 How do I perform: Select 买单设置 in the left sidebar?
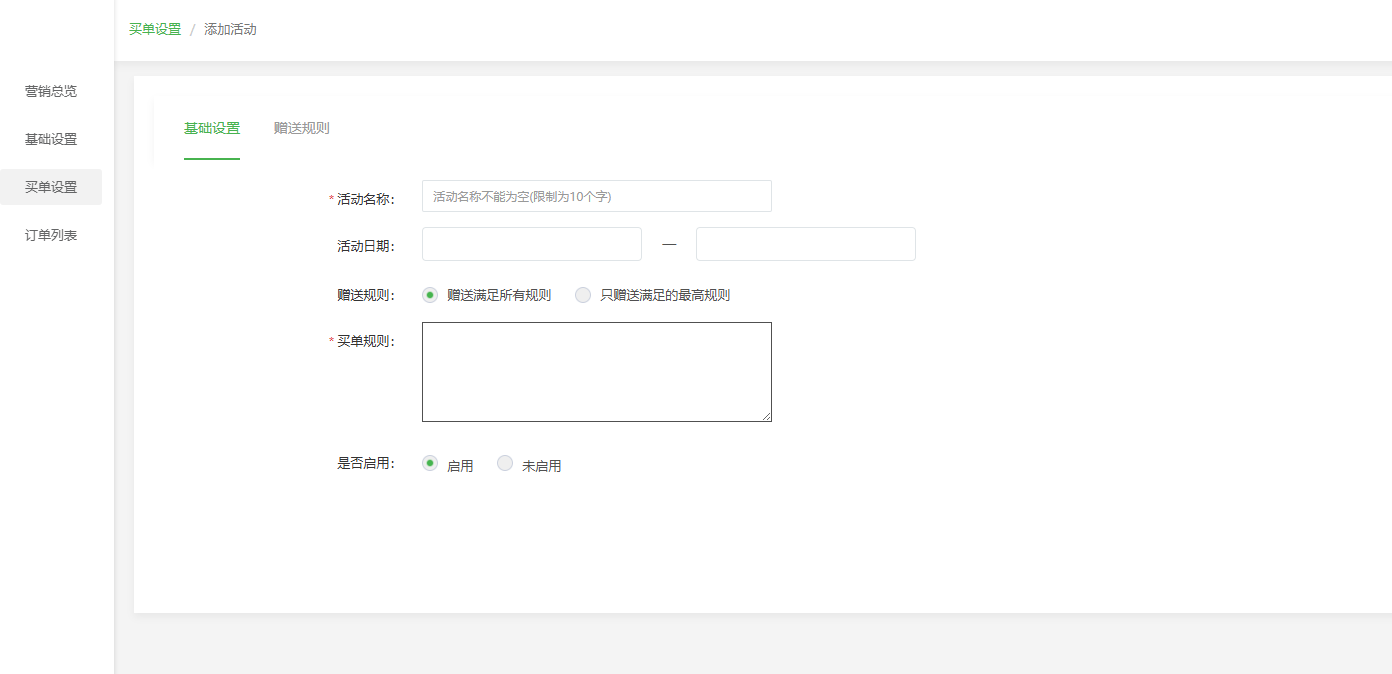[51, 187]
